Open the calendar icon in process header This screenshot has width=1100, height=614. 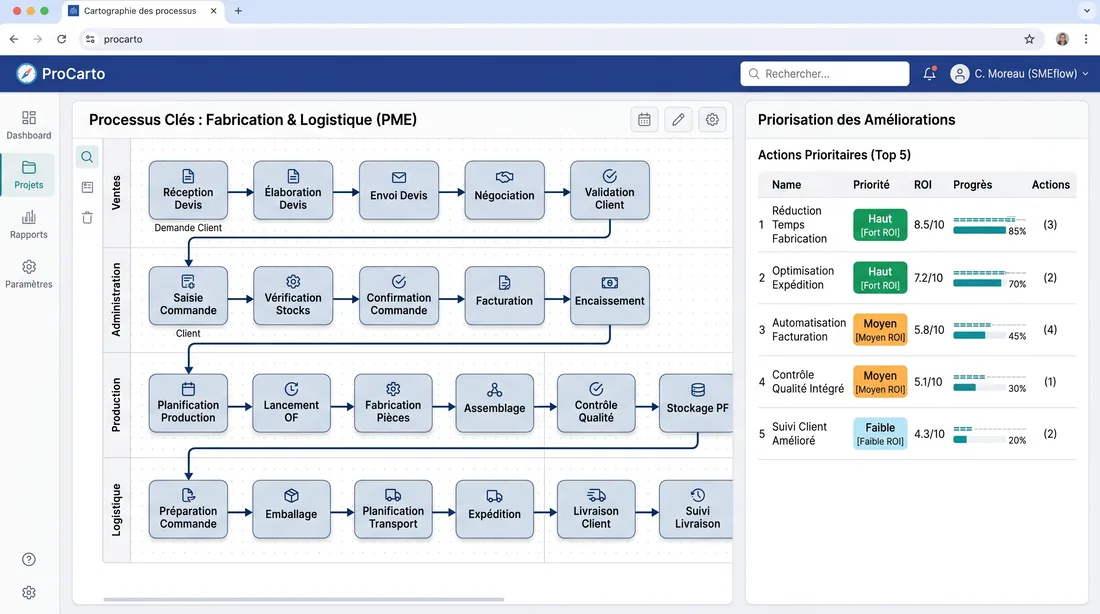pos(644,120)
